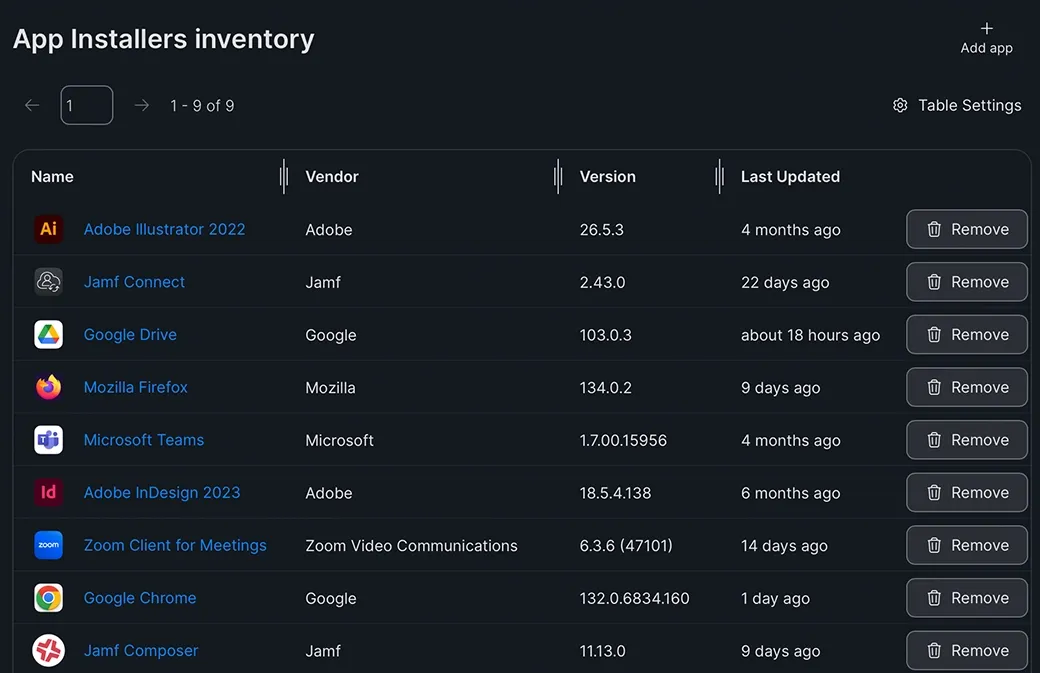Click trash icon in Microsoft Teams row
1040x673 pixels.
[934, 440]
